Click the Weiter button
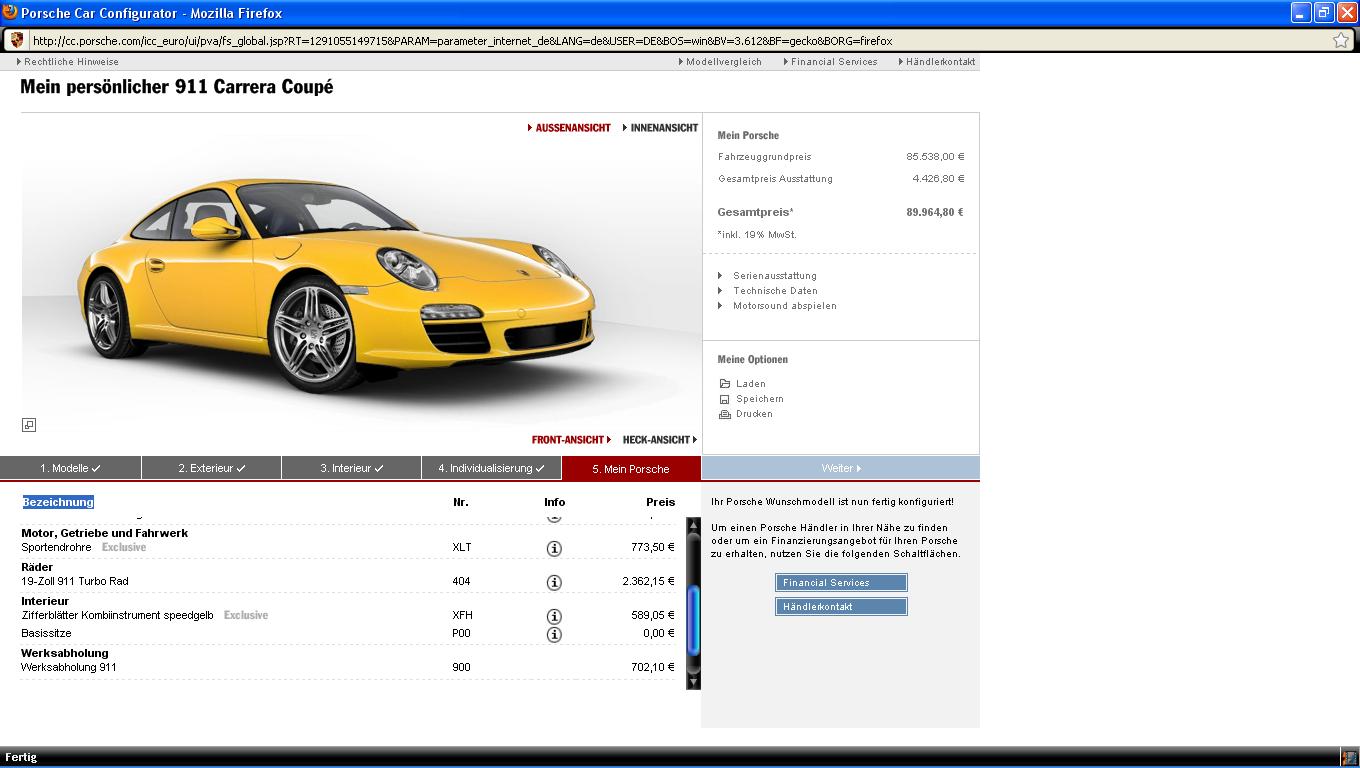Viewport: 1360px width, 768px height. [x=841, y=468]
